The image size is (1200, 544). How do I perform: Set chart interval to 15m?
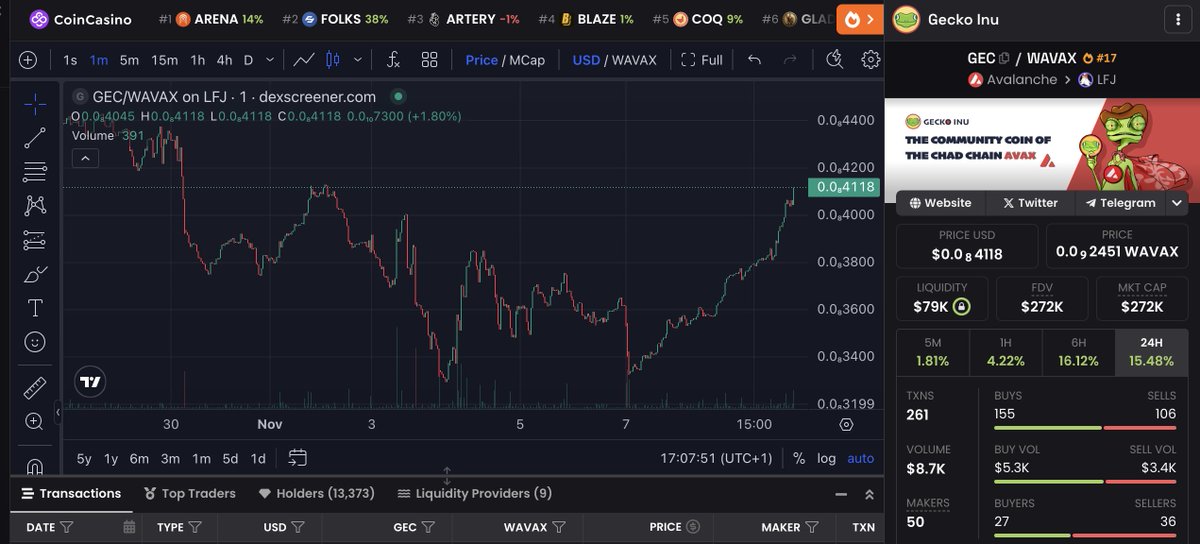[165, 60]
